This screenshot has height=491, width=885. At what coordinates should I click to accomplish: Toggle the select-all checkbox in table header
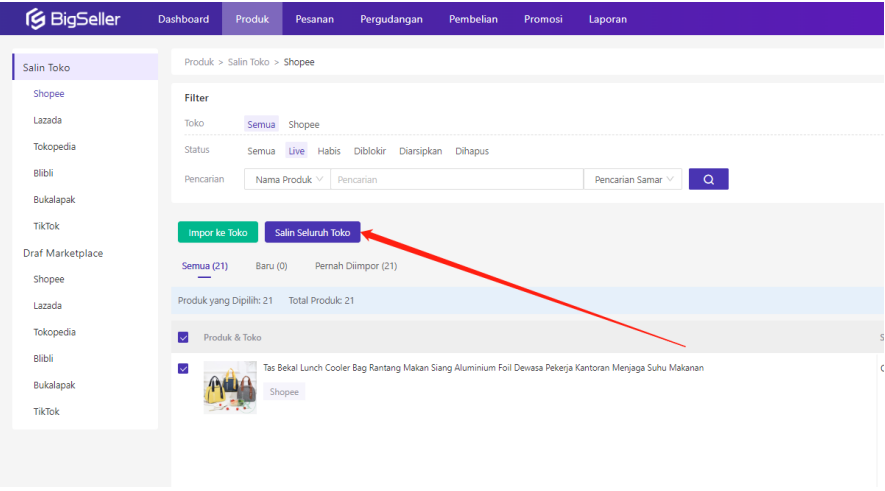pyautogui.click(x=183, y=337)
